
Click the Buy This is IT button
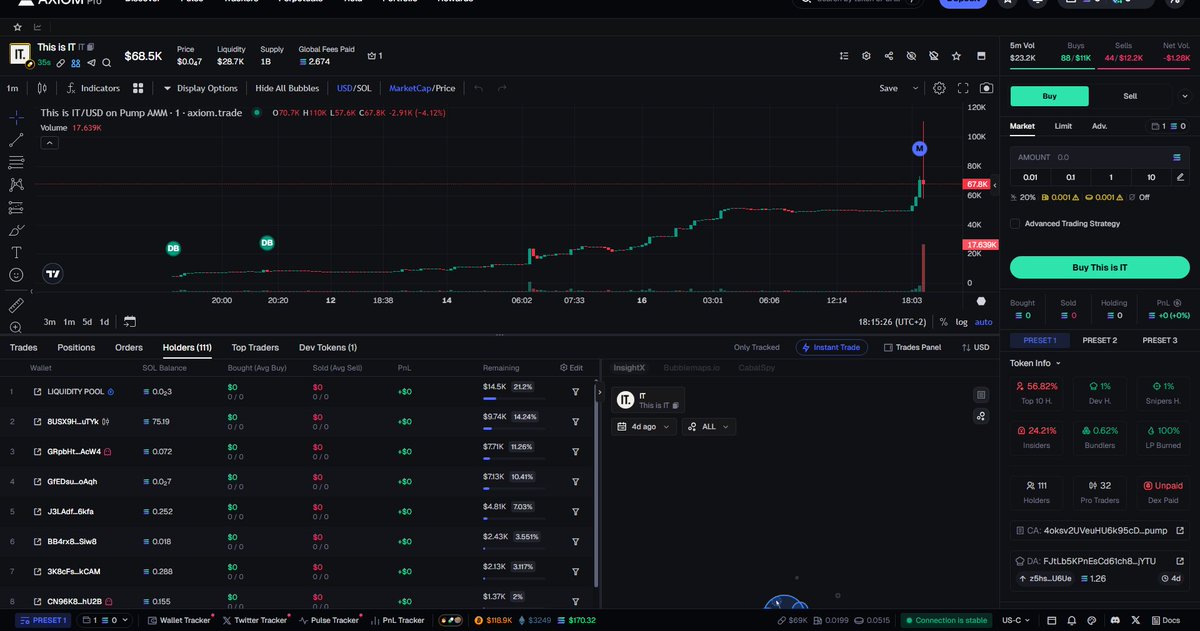[x=1100, y=267]
